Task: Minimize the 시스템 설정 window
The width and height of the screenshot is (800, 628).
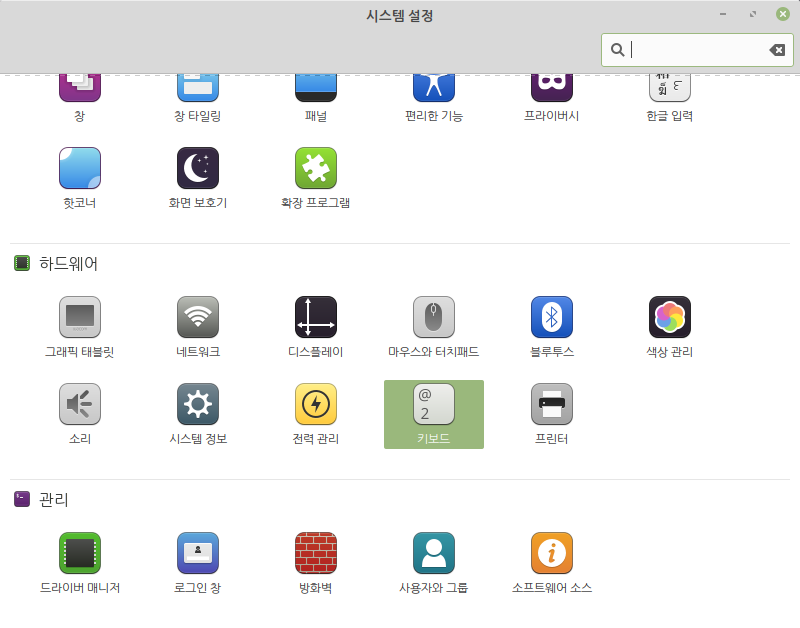Action: click(x=723, y=14)
